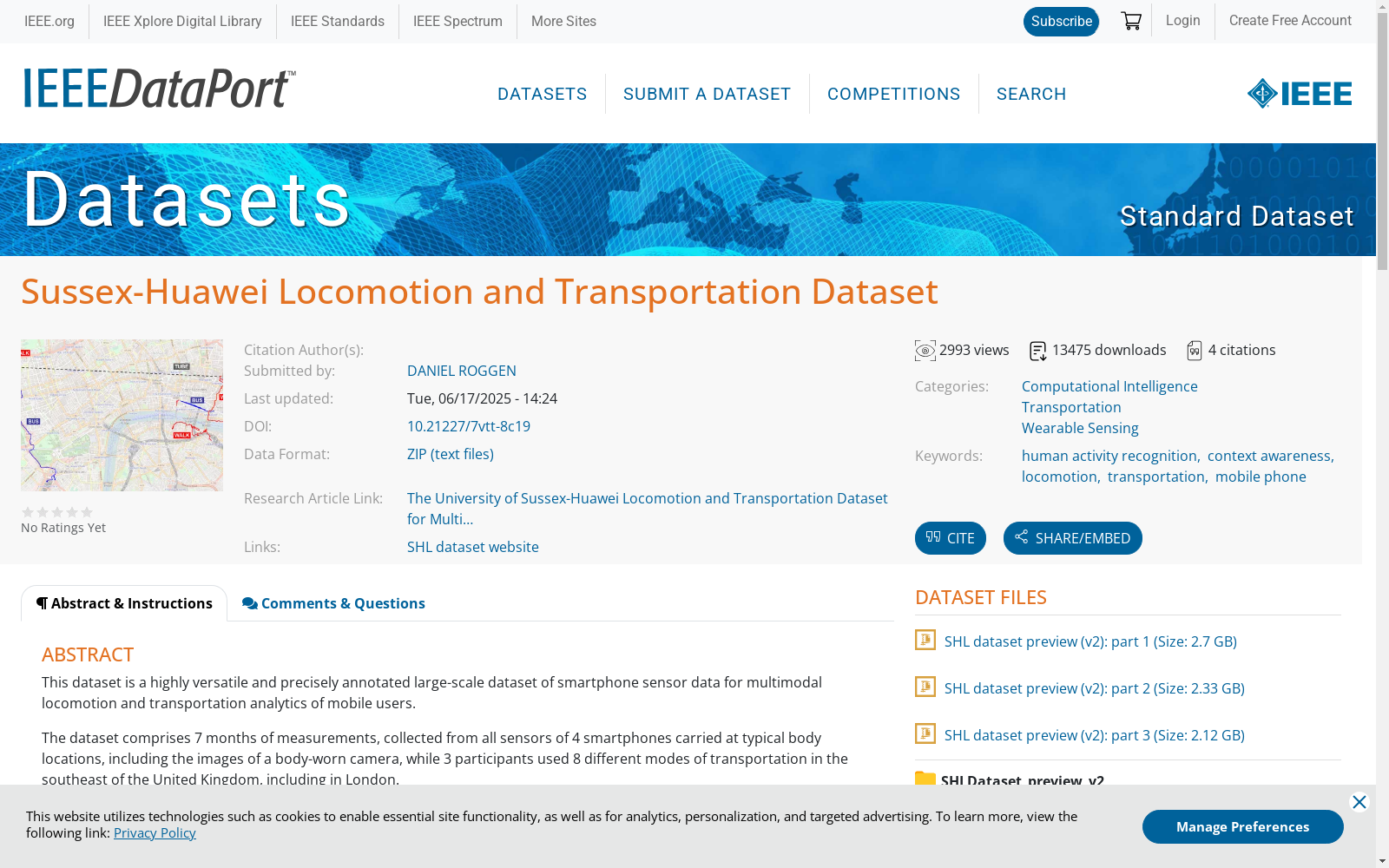Screen dimensions: 1389x868
Task: Click the Login link
Action: click(1182, 20)
